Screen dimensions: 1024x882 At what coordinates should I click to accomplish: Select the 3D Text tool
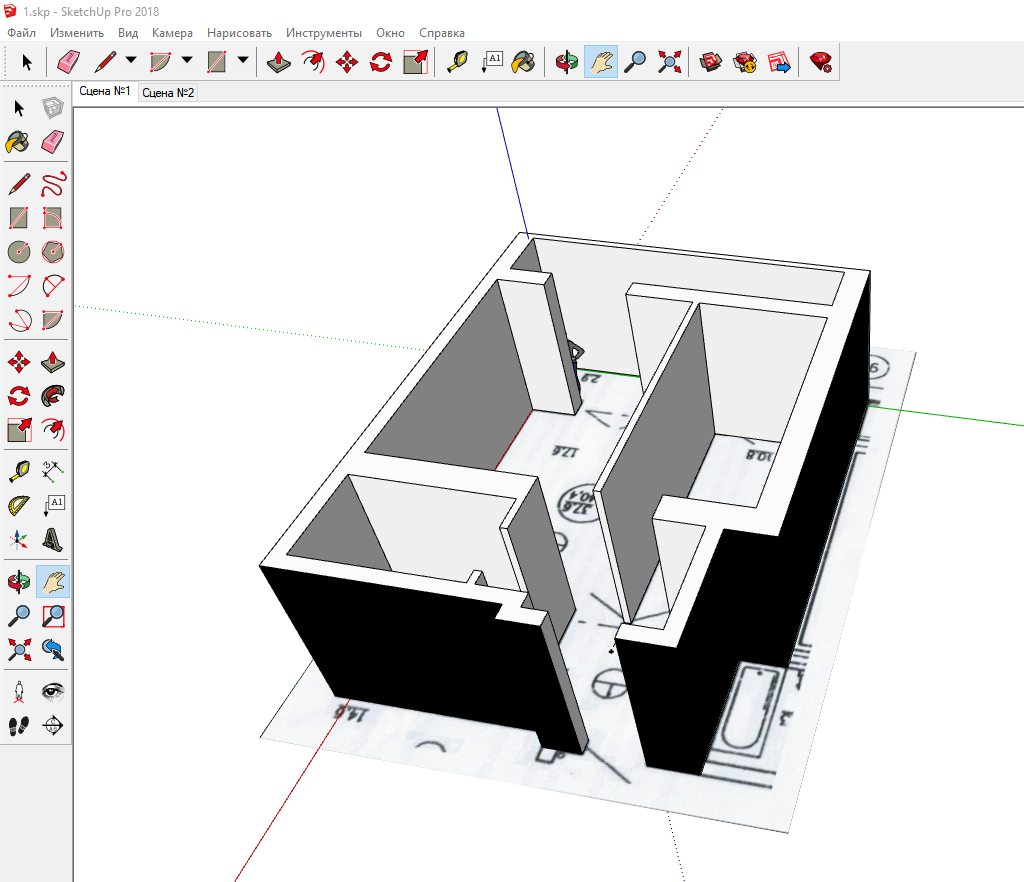(x=53, y=540)
